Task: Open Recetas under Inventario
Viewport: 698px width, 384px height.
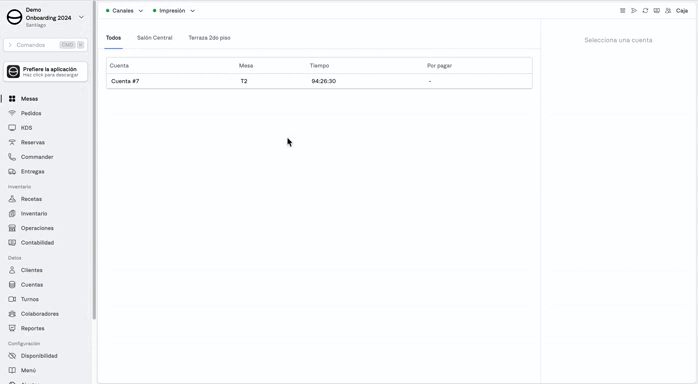Action: 31,199
